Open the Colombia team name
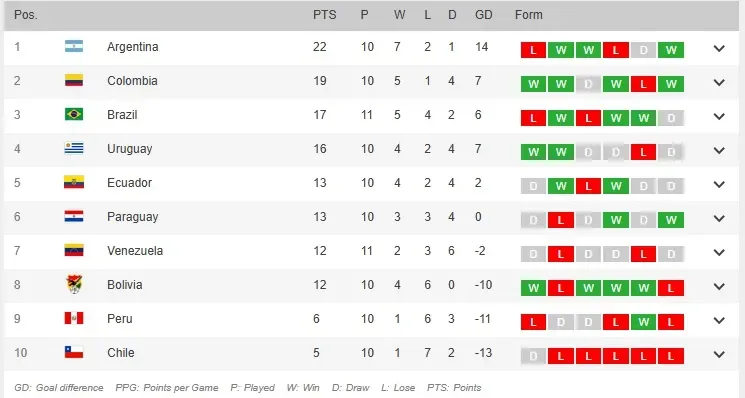The image size is (745, 398). point(132,81)
